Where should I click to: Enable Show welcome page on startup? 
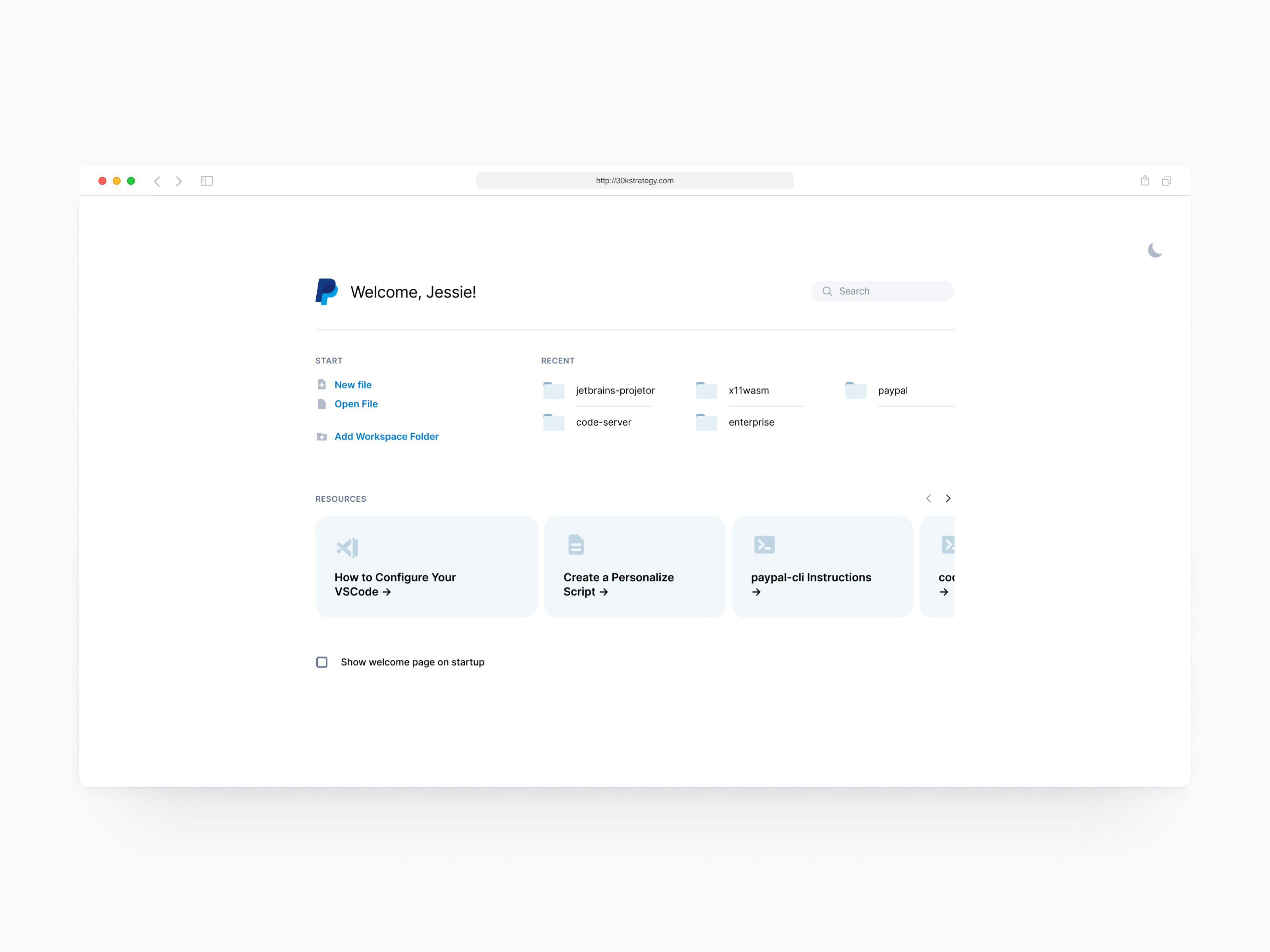click(x=321, y=662)
